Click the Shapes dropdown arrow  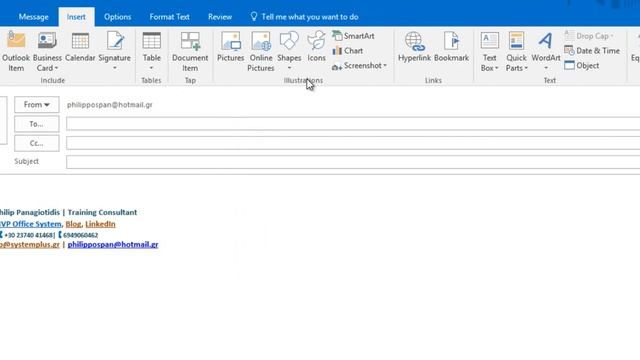(x=289, y=69)
